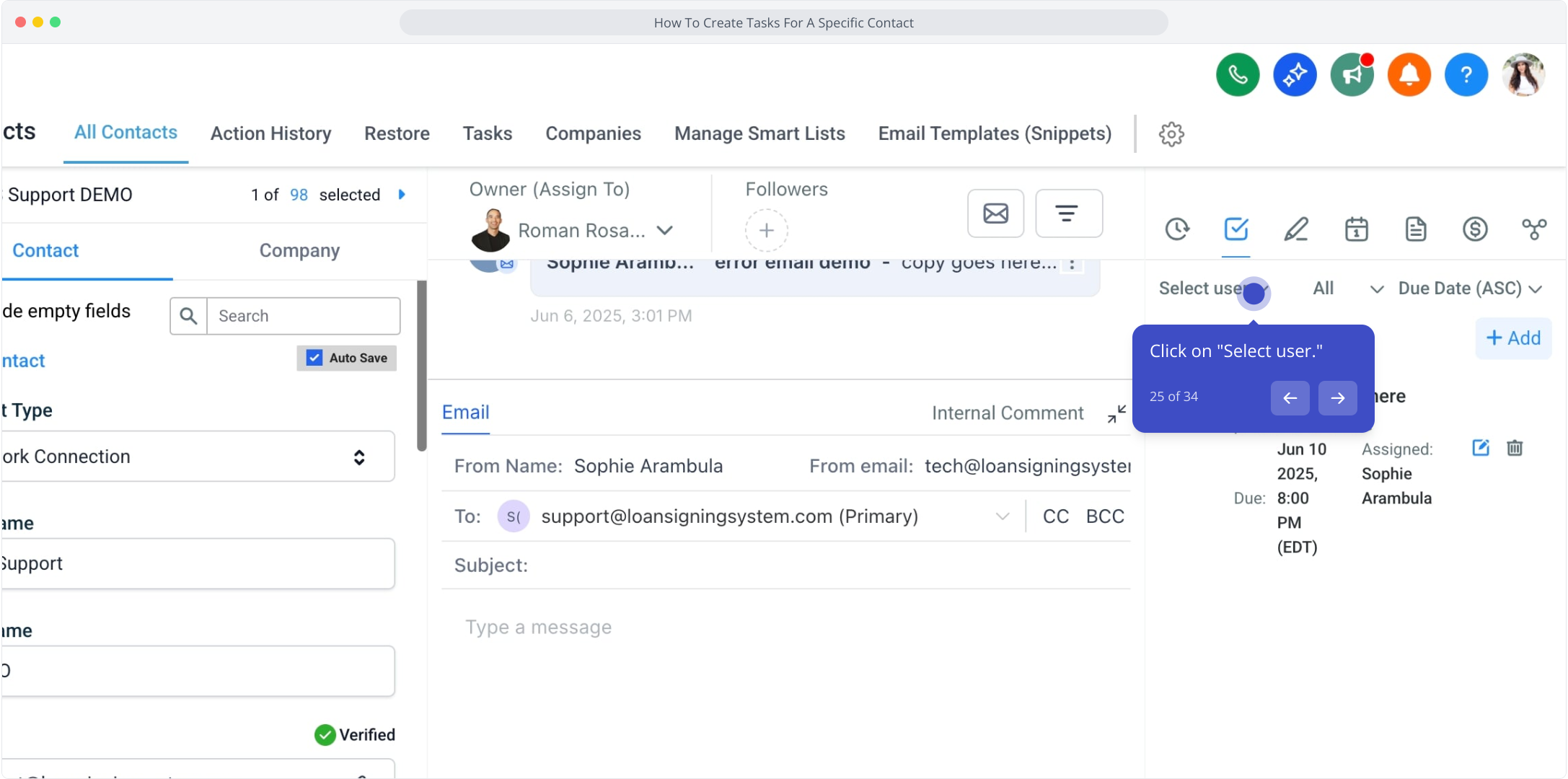
Task: Add BCC recipients
Action: point(1105,516)
